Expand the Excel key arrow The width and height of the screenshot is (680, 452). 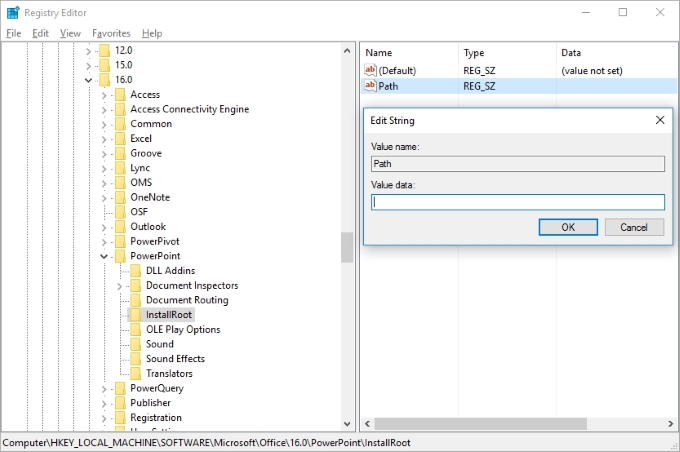104,139
